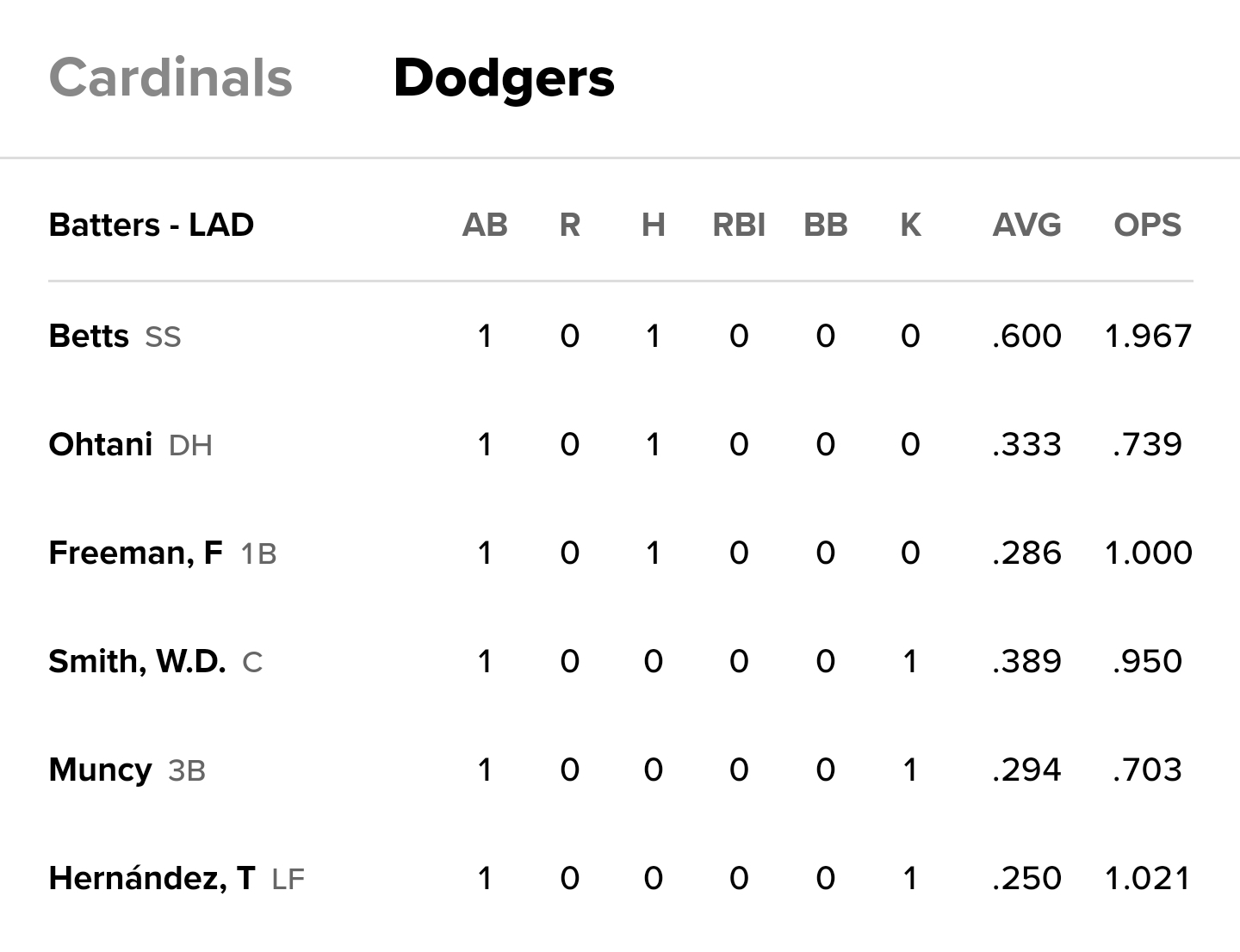
Task: Switch to the Cardinals tab
Action: pyautogui.click(x=170, y=77)
